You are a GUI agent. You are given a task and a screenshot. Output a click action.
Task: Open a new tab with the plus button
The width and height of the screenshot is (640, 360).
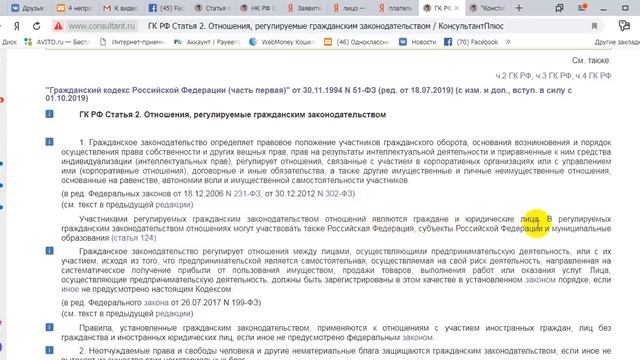(x=519, y=8)
